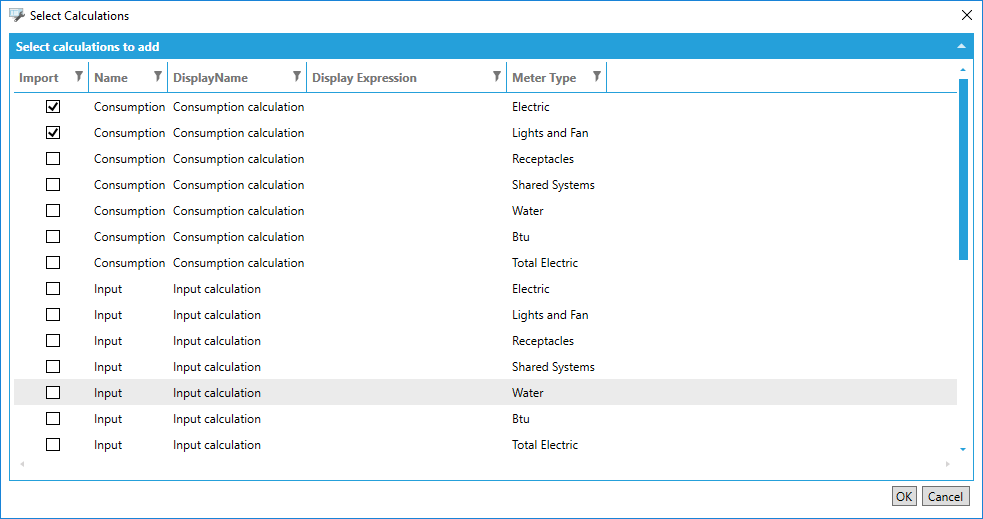Open filter for Display Expression column
The width and height of the screenshot is (983, 519).
pos(497,77)
